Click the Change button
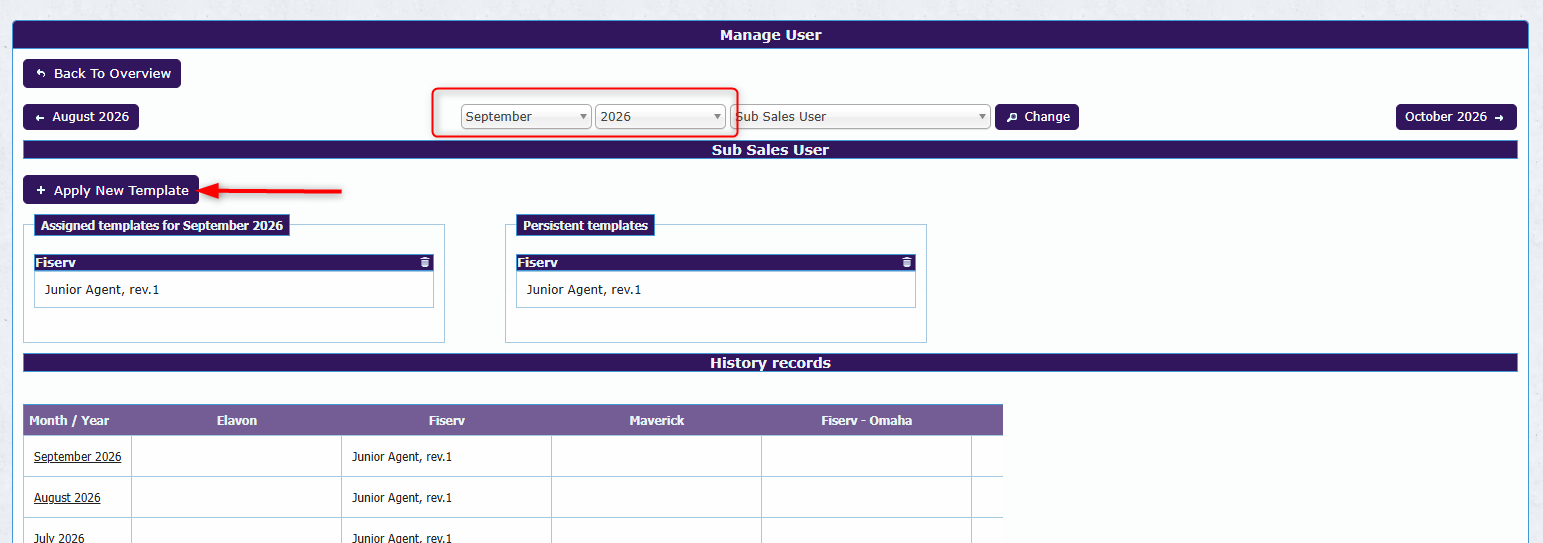 pyautogui.click(x=1037, y=117)
